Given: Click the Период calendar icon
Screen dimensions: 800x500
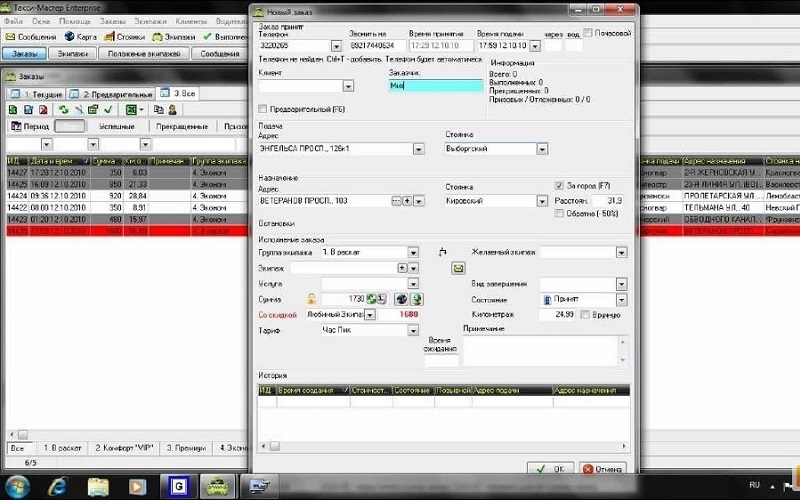Looking at the screenshot, I should (16, 126).
